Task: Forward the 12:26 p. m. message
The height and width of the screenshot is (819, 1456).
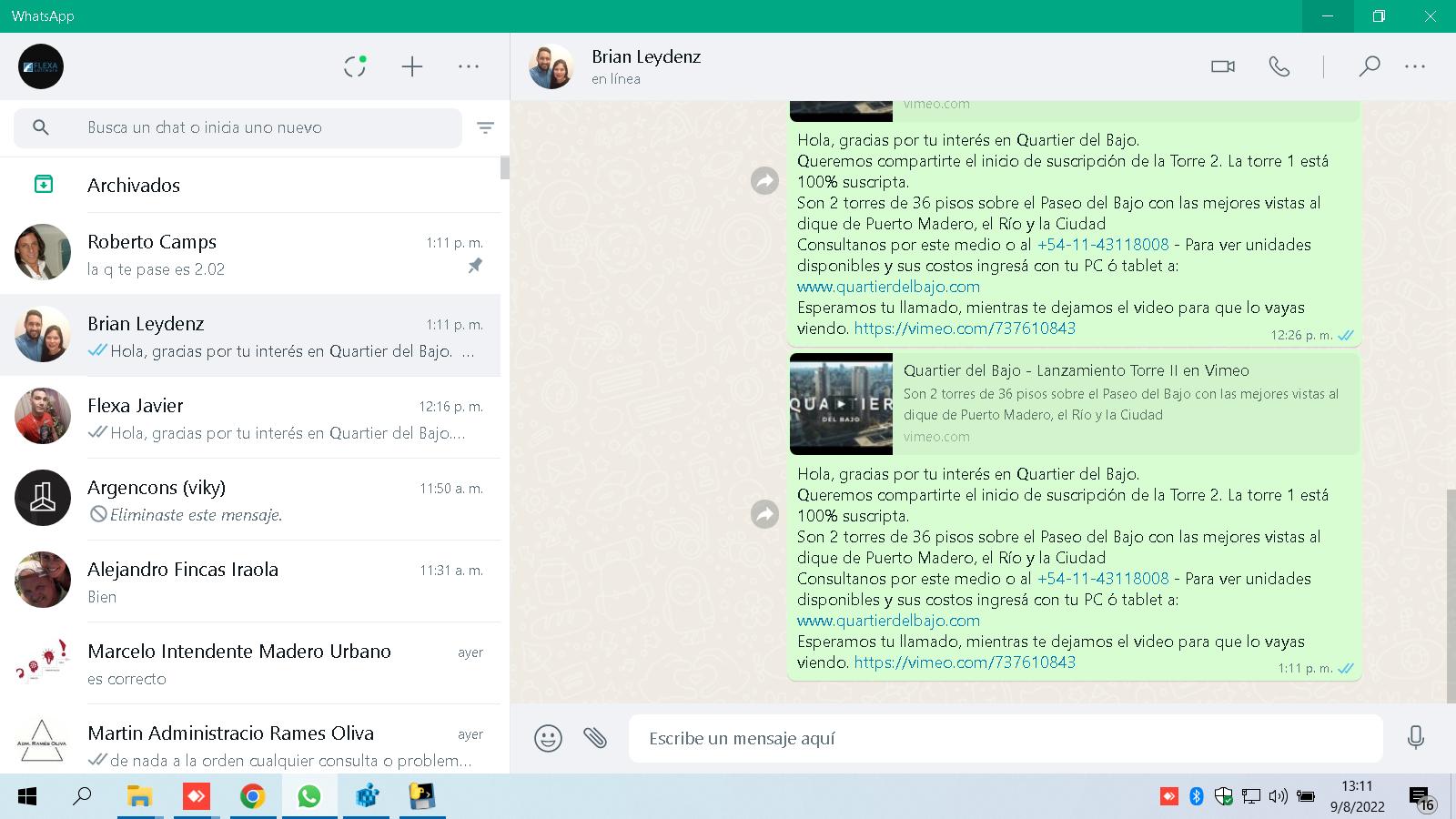Action: (764, 181)
